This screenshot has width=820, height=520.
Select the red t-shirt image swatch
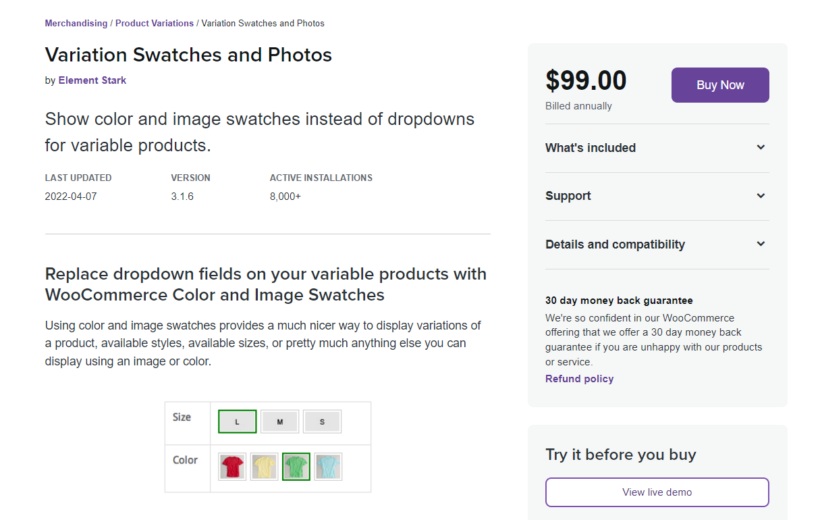point(232,466)
